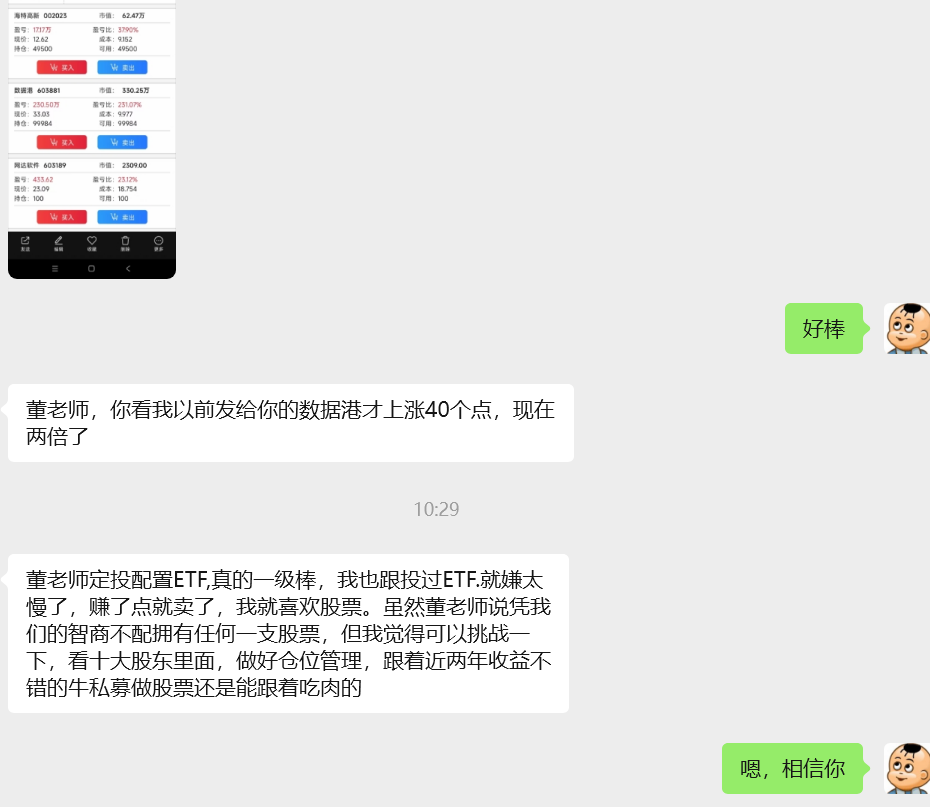Image resolution: width=930 pixels, height=807 pixels.
Task: Click the trash delete icon in phone toolbar
Action: tap(125, 243)
